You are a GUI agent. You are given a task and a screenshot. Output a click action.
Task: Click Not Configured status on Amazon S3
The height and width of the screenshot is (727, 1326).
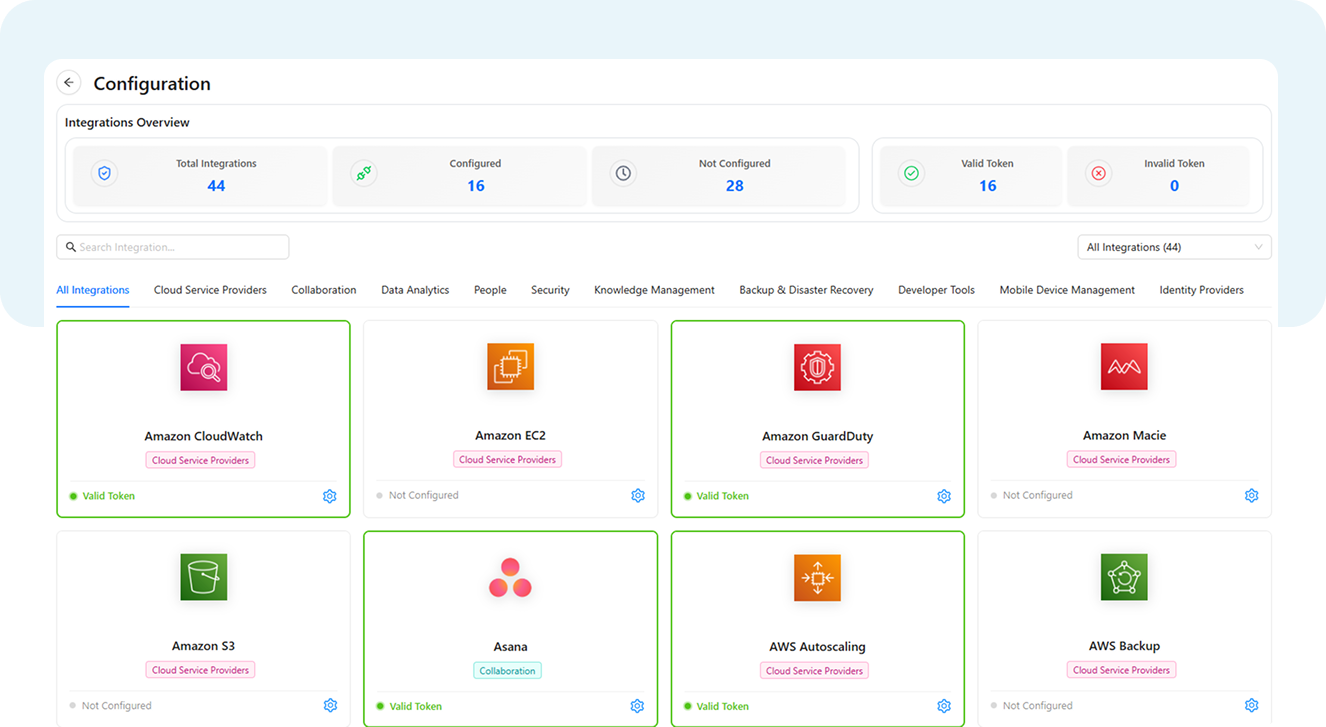[111, 705]
